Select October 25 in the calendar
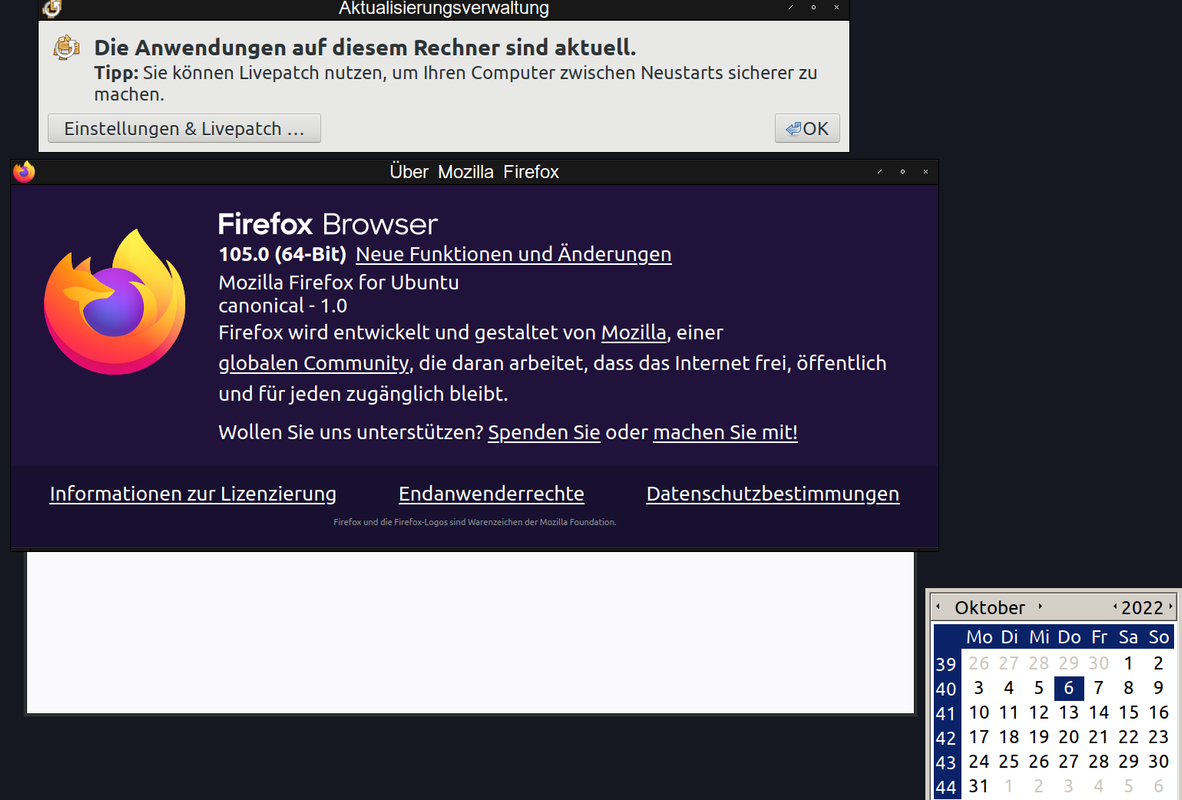Screen dimensions: 1182x800 [x=1009, y=762]
